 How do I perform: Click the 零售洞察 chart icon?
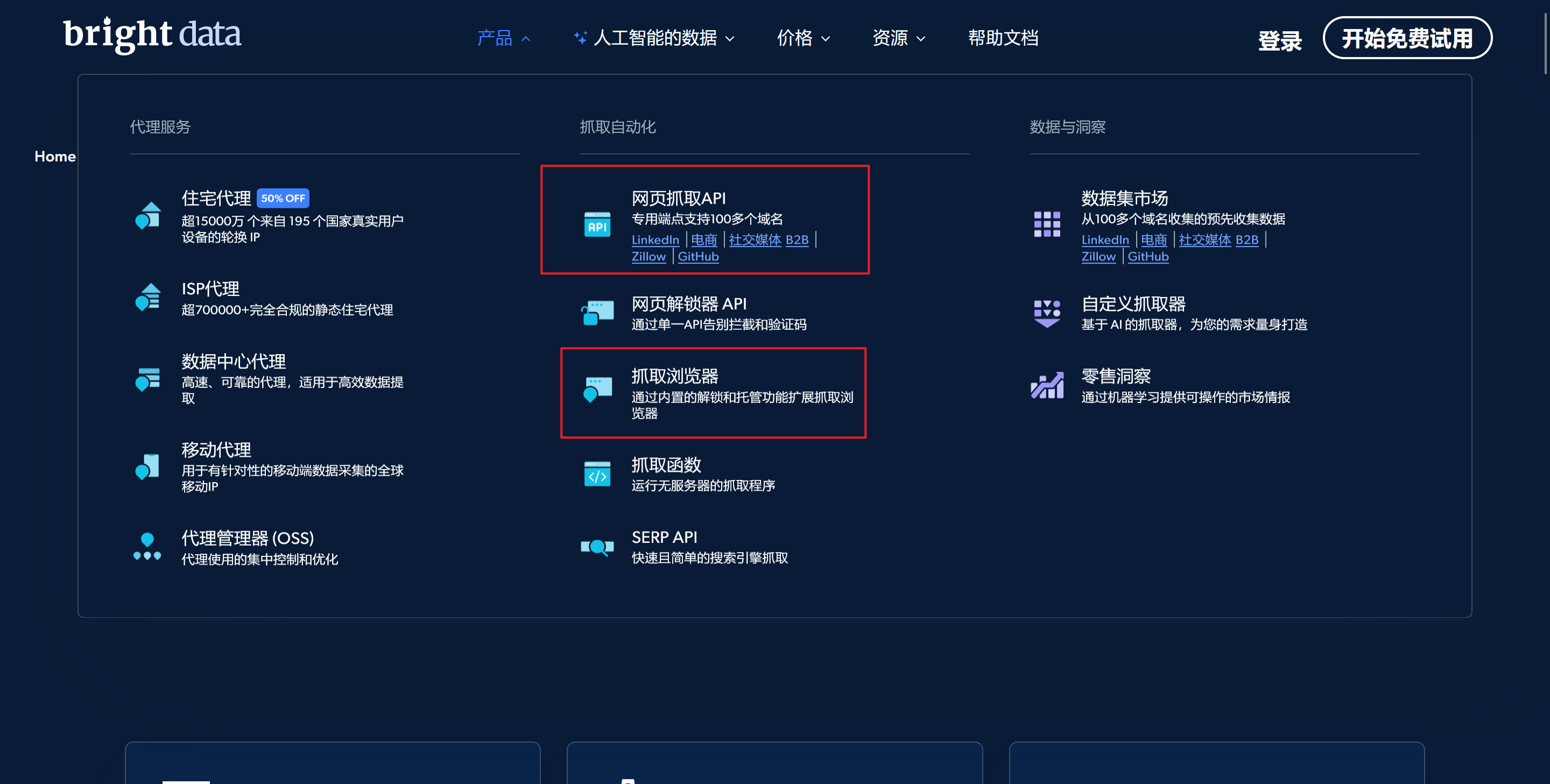[1047, 386]
